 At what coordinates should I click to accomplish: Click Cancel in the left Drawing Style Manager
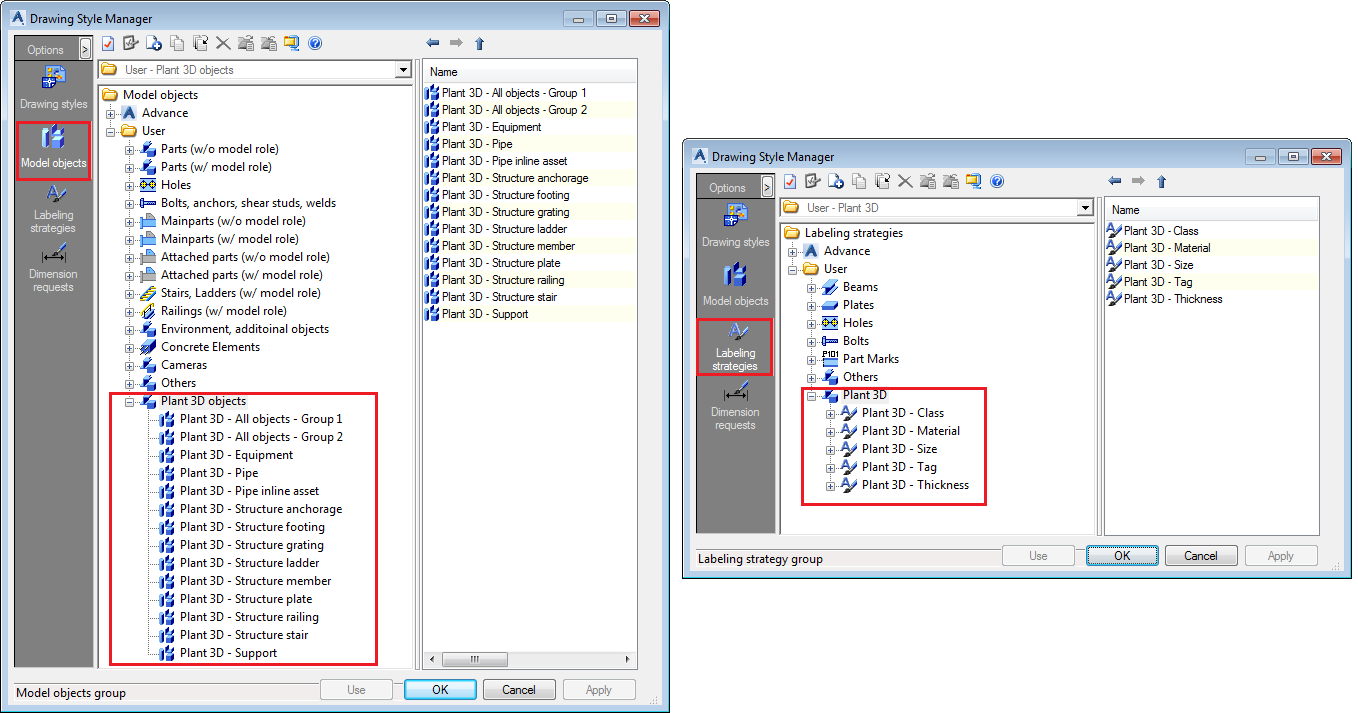519,689
